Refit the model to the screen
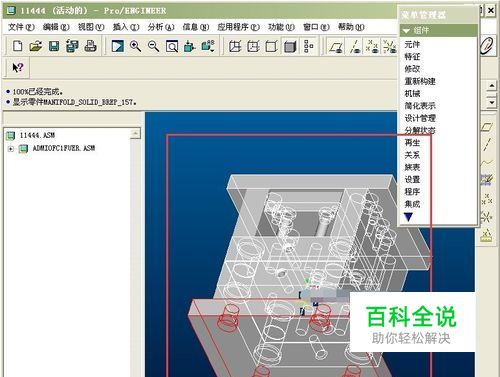500x377 pixels. pos(172,46)
